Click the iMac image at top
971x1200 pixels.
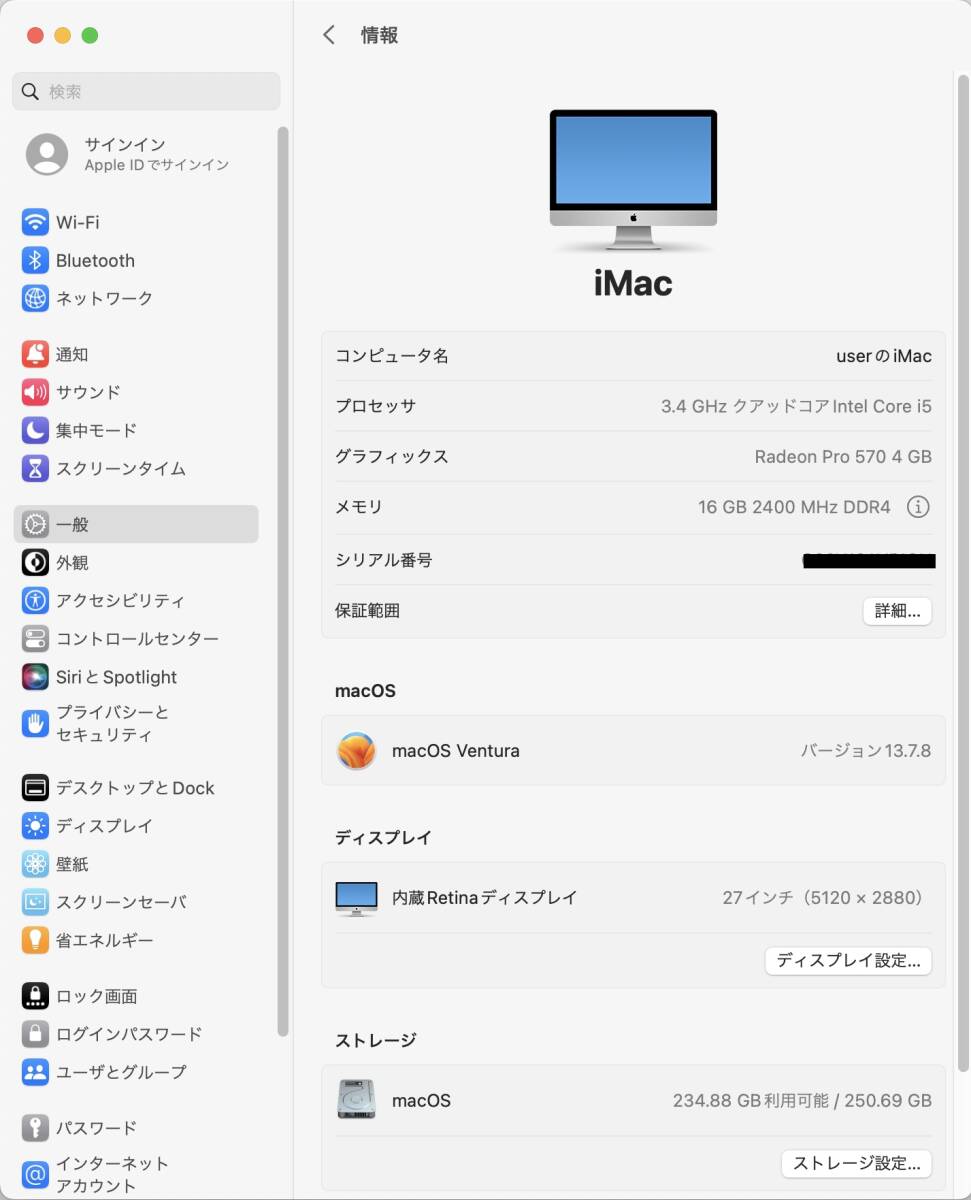pos(633,180)
